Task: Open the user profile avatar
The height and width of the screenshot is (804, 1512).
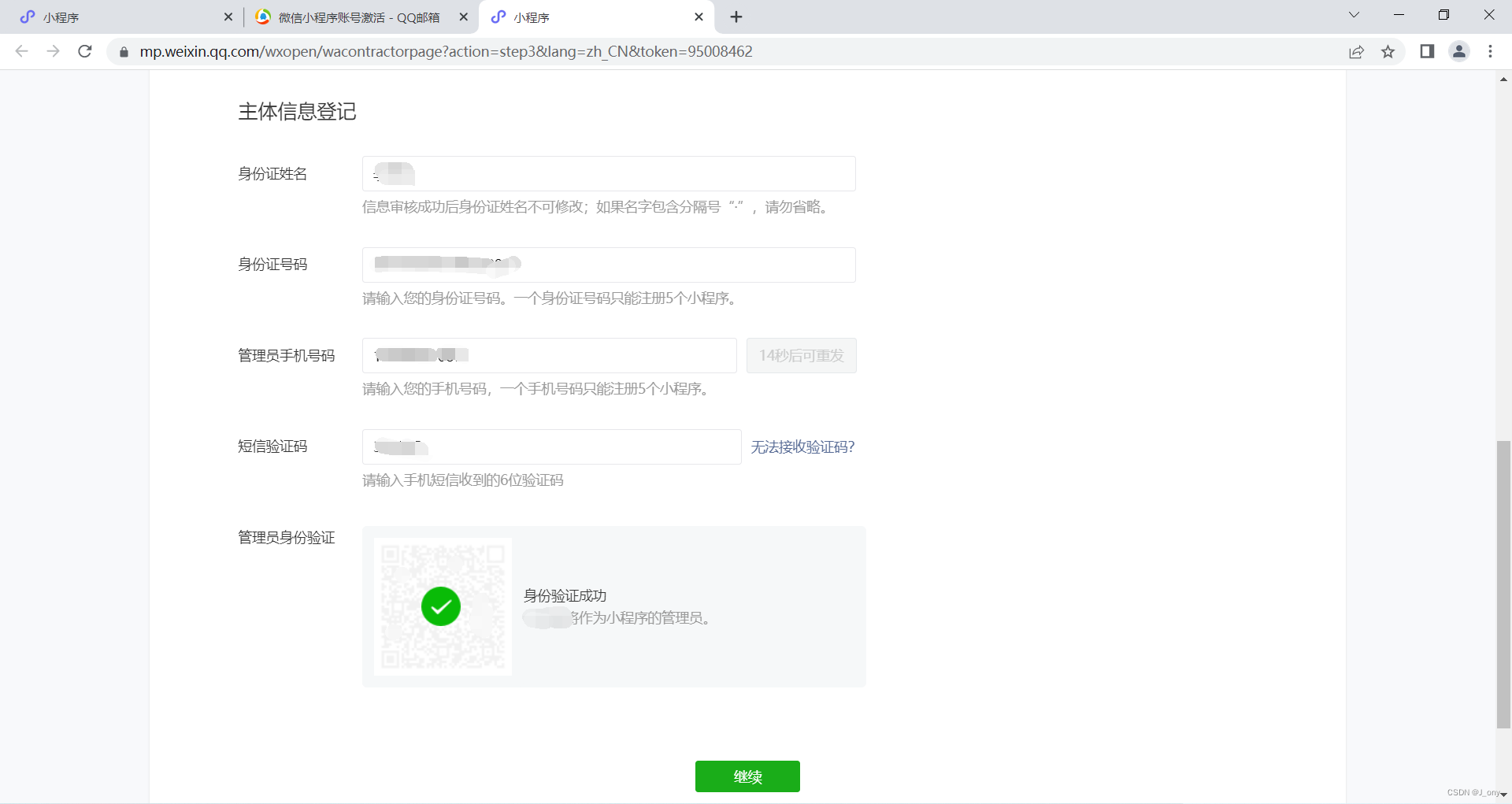Action: pyautogui.click(x=1459, y=51)
